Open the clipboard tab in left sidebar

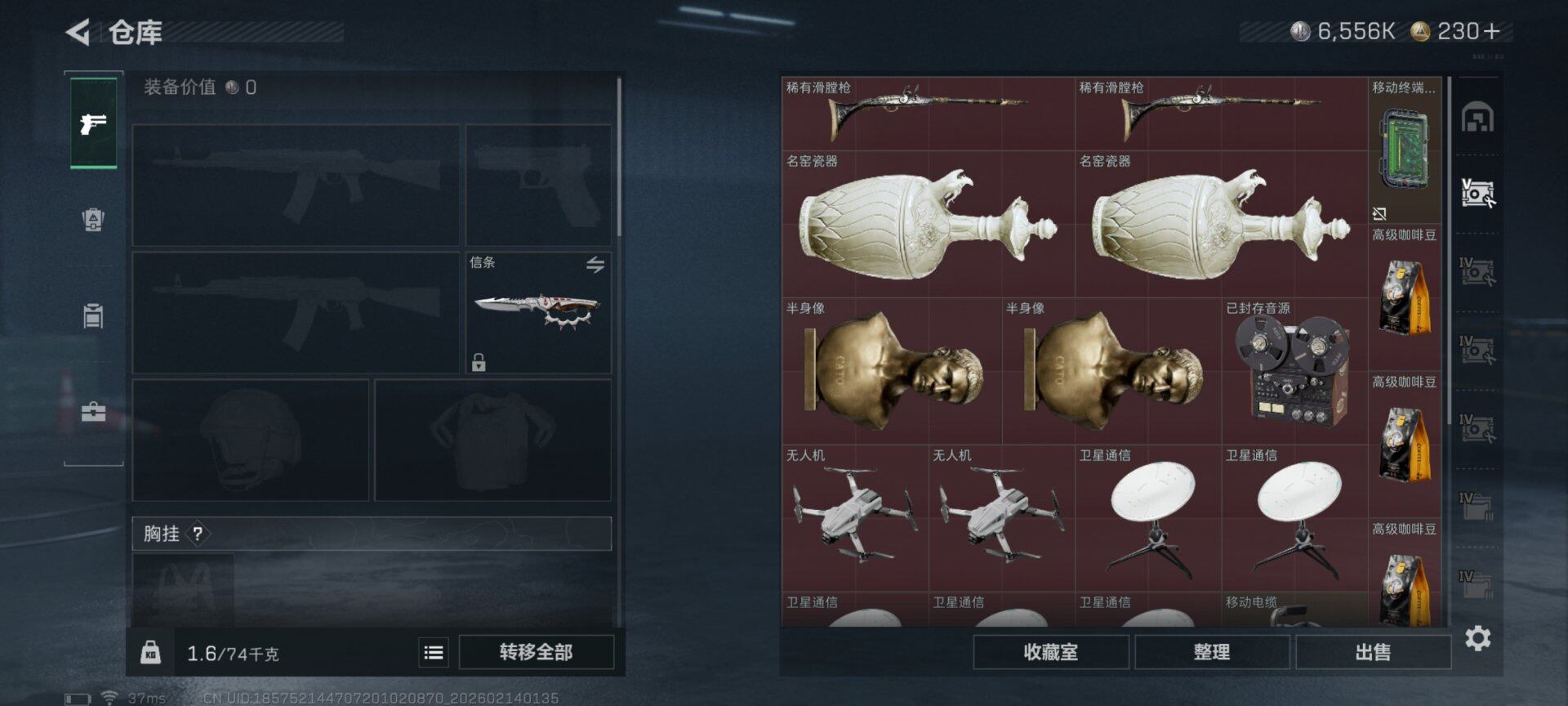pyautogui.click(x=93, y=315)
